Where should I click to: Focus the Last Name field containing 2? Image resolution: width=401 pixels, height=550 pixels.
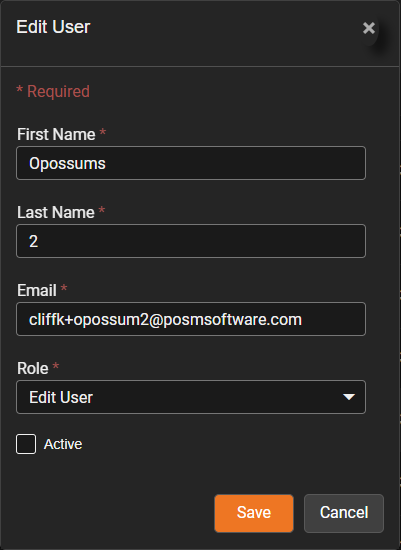pyautogui.click(x=191, y=241)
